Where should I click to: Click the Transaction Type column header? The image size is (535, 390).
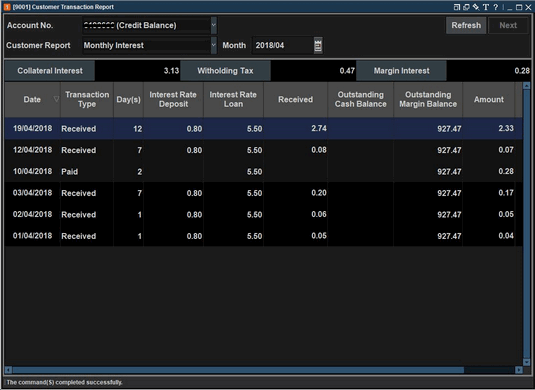point(87,99)
